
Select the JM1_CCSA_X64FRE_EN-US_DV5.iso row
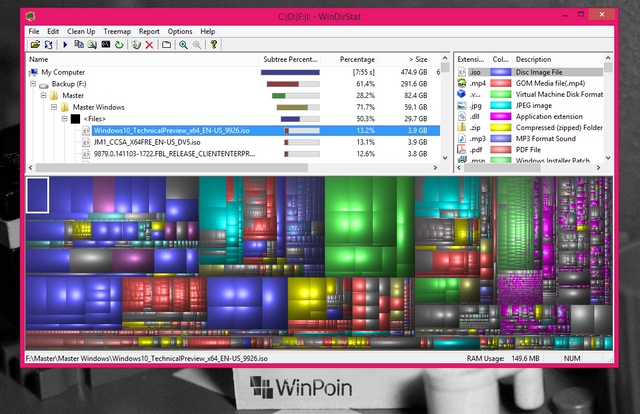[x=233, y=142]
